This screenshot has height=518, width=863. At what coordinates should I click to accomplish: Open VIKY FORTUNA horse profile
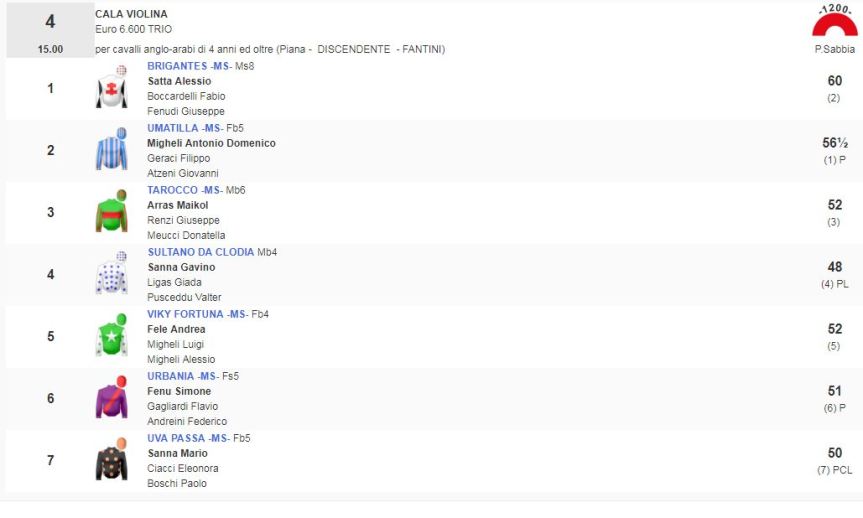tap(184, 314)
